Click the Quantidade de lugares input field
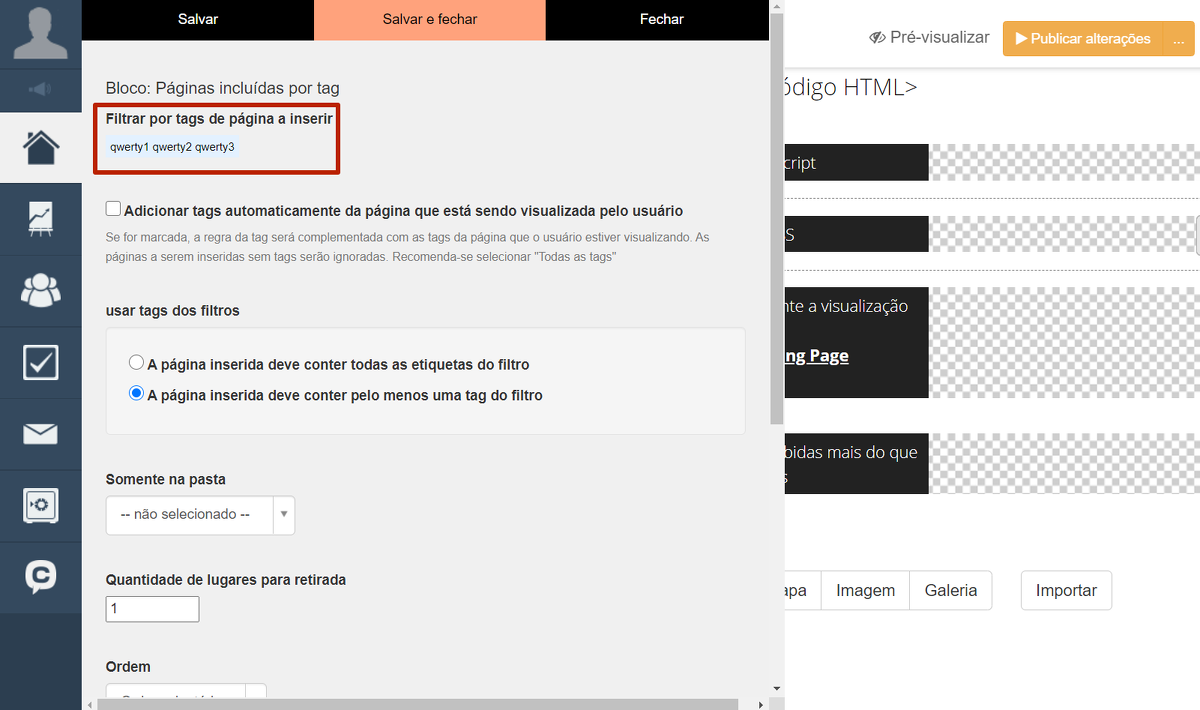 tap(152, 609)
